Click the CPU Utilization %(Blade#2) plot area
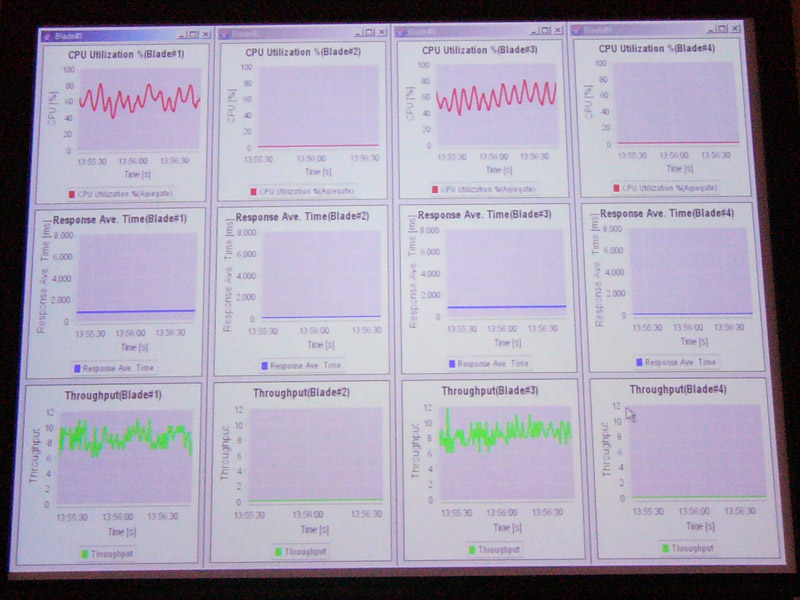800x600 pixels. click(x=318, y=107)
